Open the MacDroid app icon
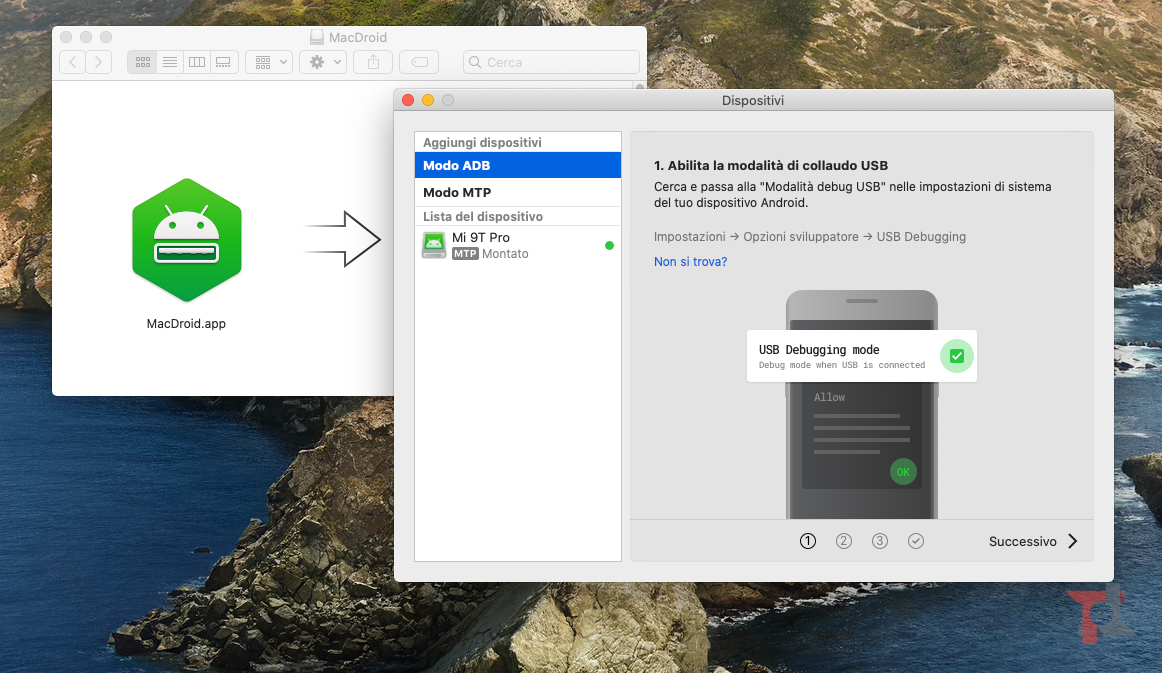 [186, 240]
